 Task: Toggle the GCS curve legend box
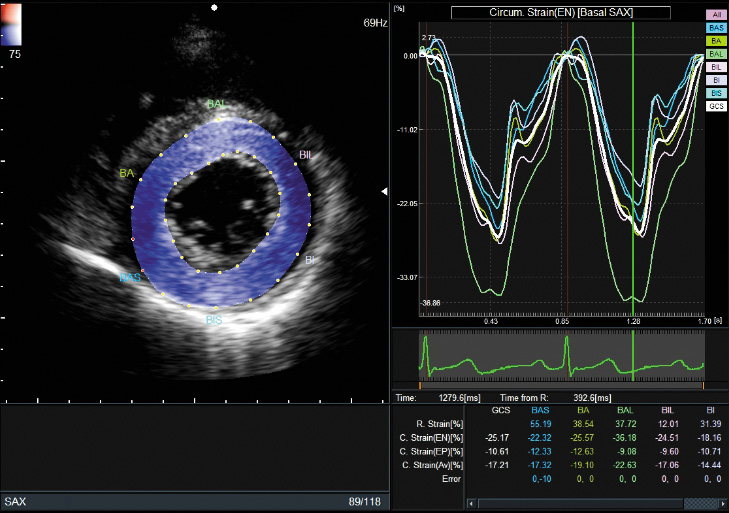click(716, 104)
